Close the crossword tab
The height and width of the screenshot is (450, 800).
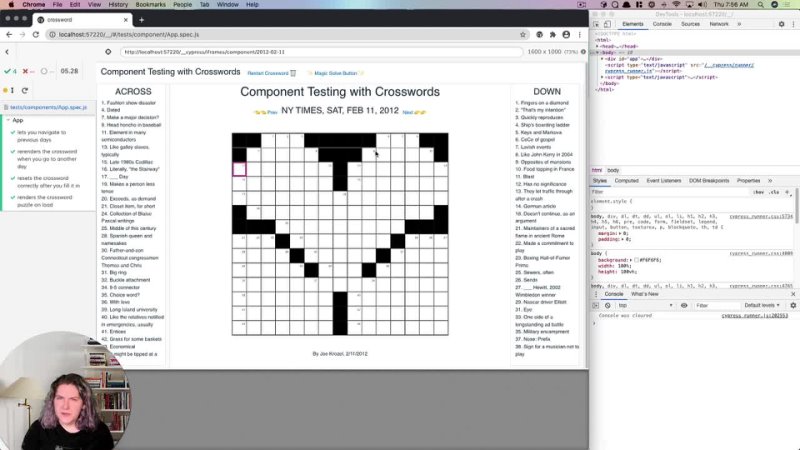click(x=126, y=20)
